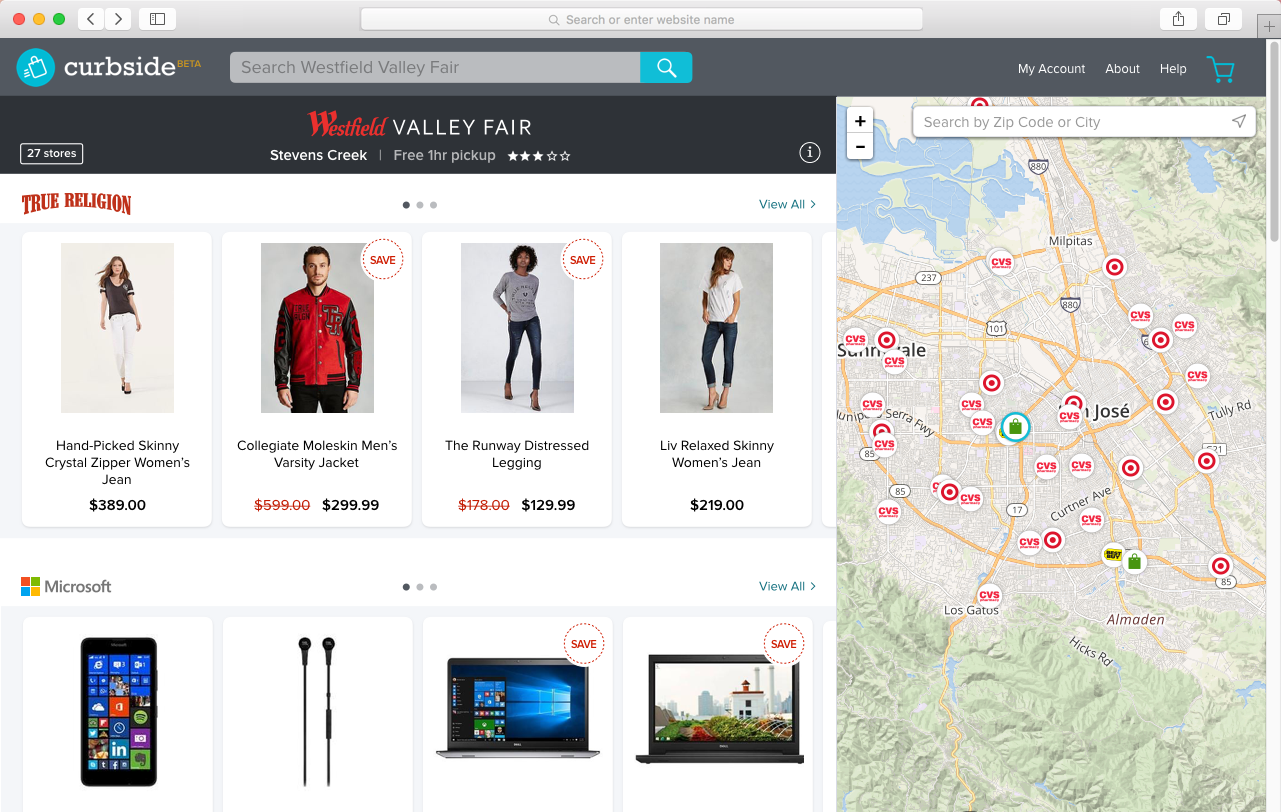Image resolution: width=1281 pixels, height=812 pixels.
Task: Click Safari share button
Action: click(x=1178, y=19)
